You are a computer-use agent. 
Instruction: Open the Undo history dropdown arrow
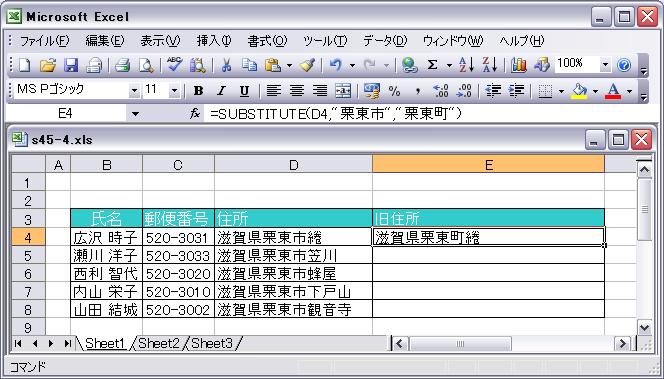[352, 66]
